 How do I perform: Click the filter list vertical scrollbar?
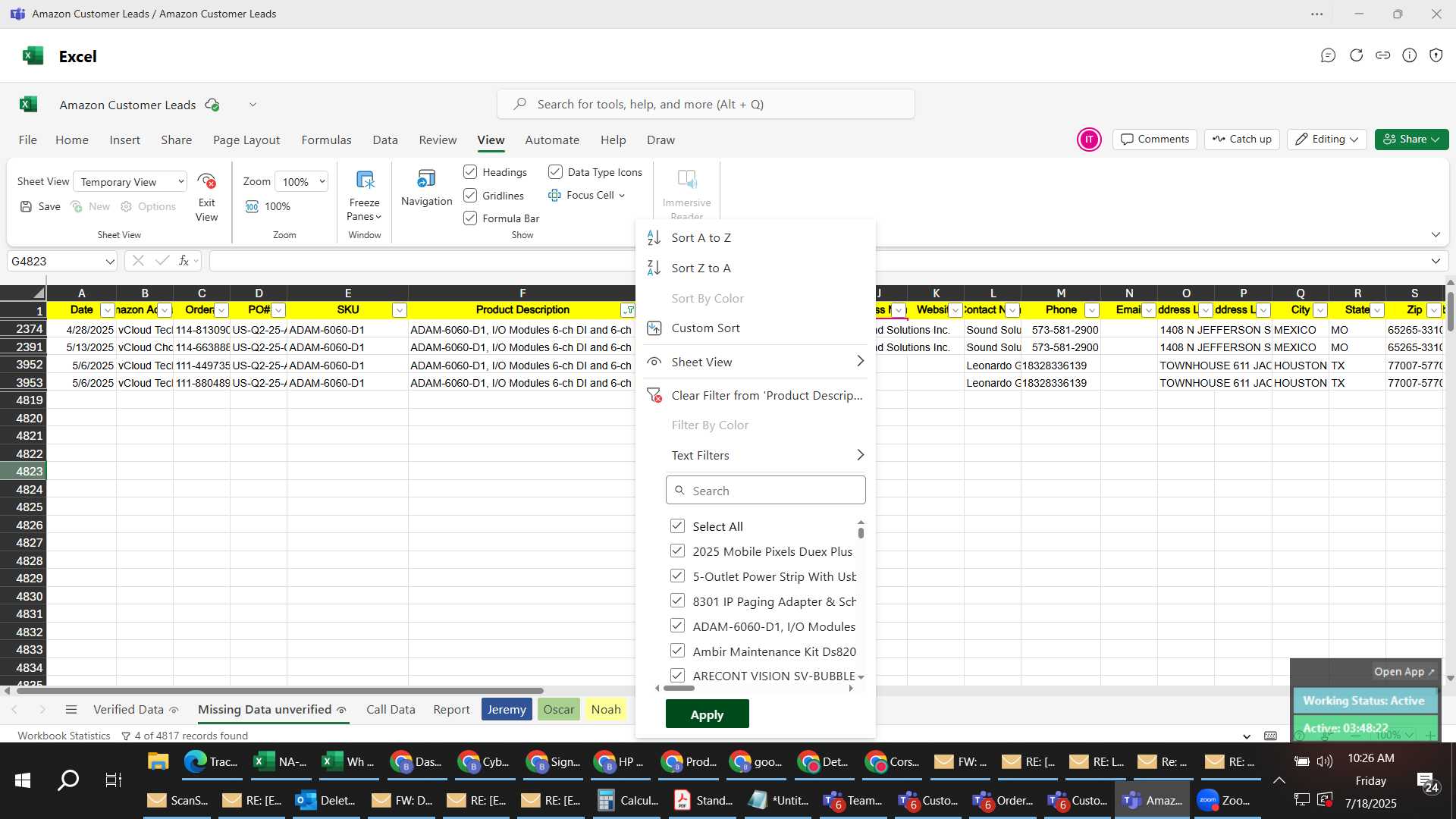click(861, 532)
